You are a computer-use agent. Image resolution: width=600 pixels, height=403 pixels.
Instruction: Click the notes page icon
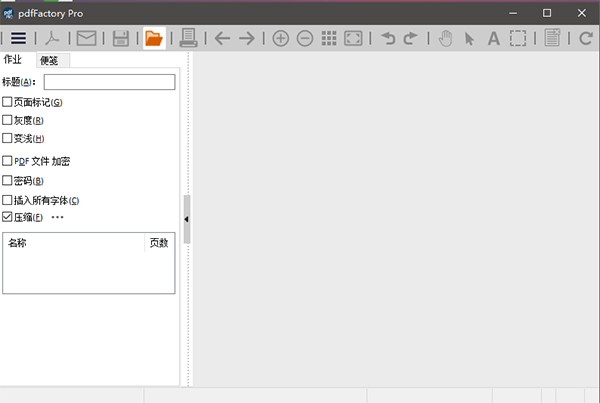click(x=552, y=38)
